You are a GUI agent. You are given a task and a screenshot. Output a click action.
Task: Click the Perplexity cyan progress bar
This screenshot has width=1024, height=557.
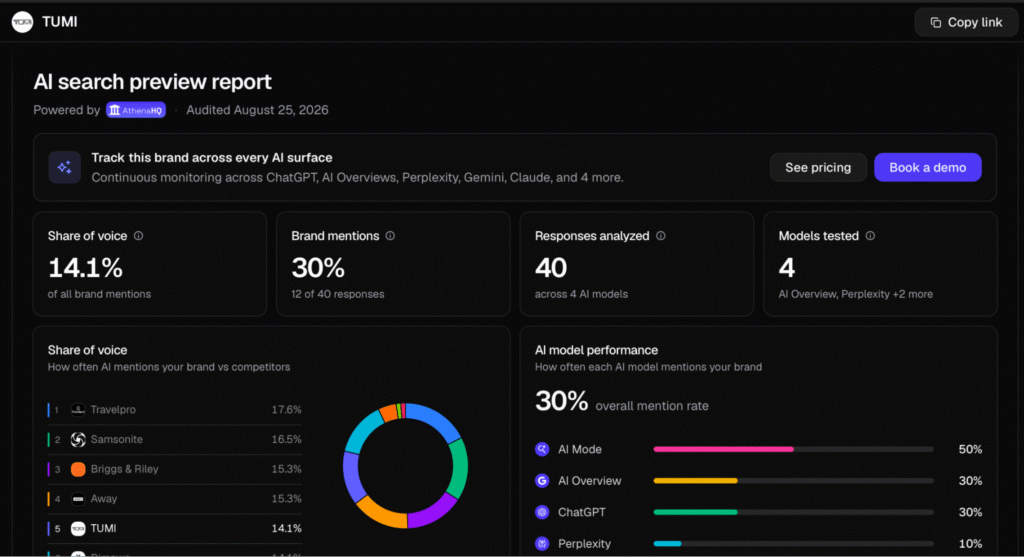(x=667, y=543)
